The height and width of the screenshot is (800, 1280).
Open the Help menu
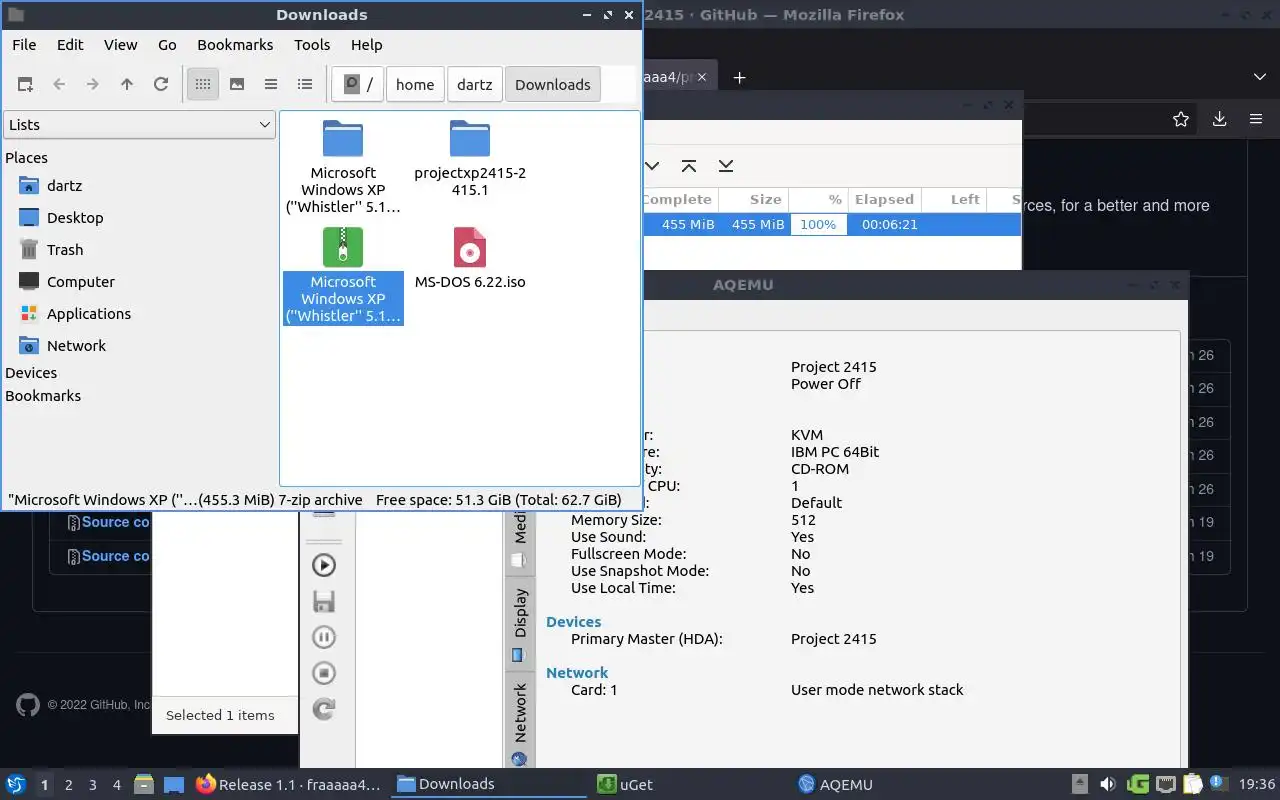(x=367, y=45)
